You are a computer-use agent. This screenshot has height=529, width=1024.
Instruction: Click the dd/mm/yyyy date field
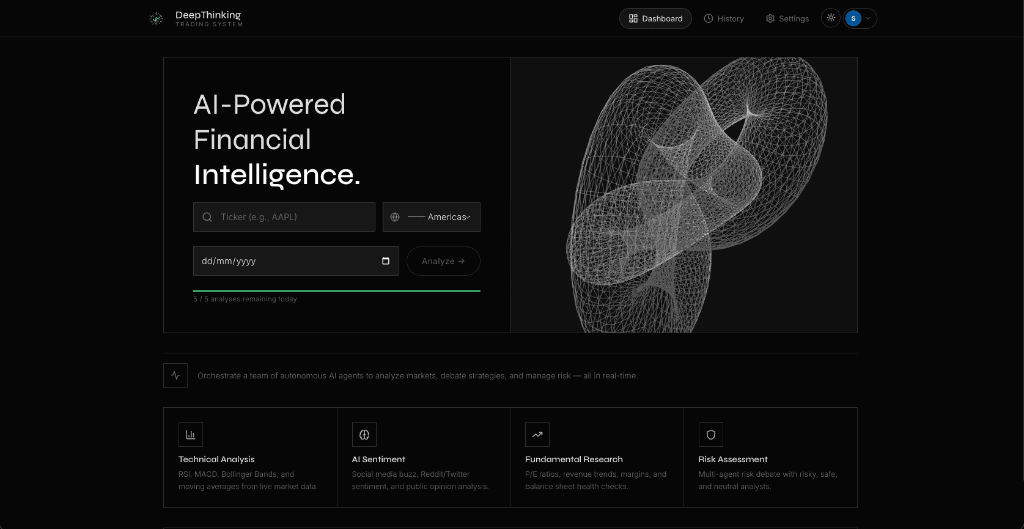296,261
